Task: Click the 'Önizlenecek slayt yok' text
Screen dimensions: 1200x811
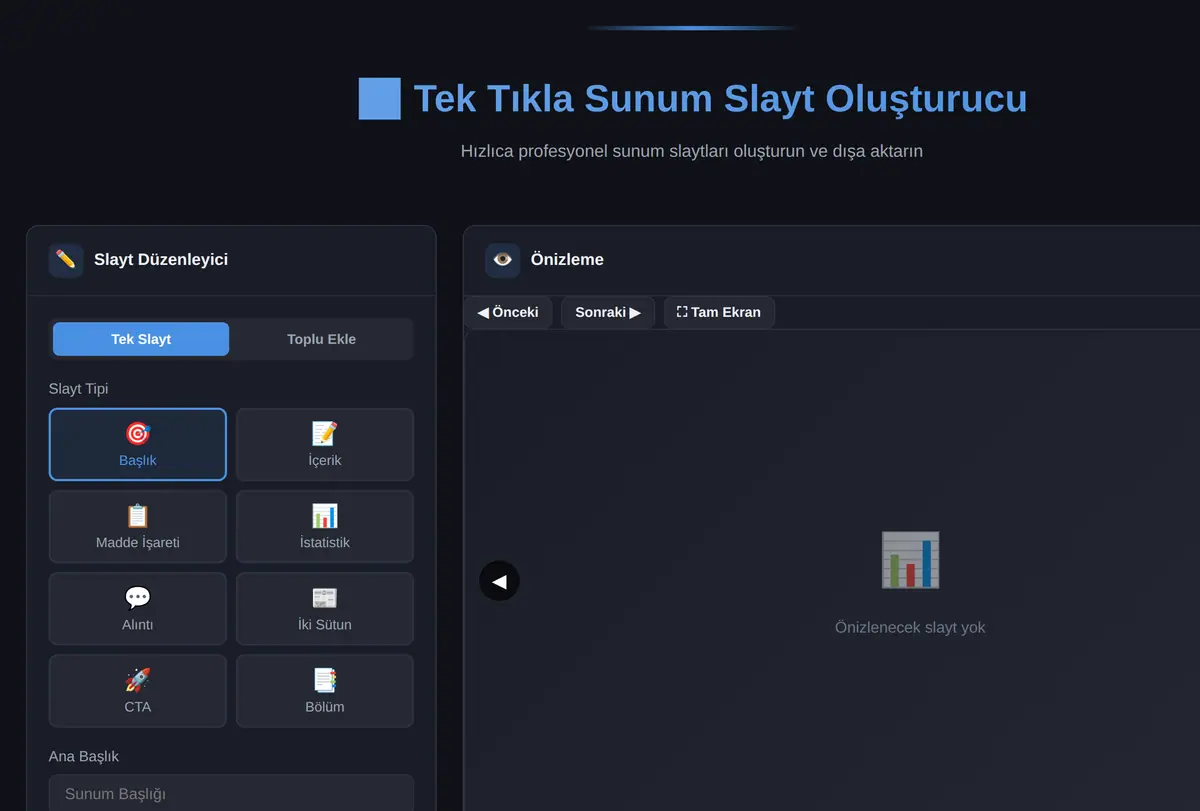Action: [x=910, y=628]
